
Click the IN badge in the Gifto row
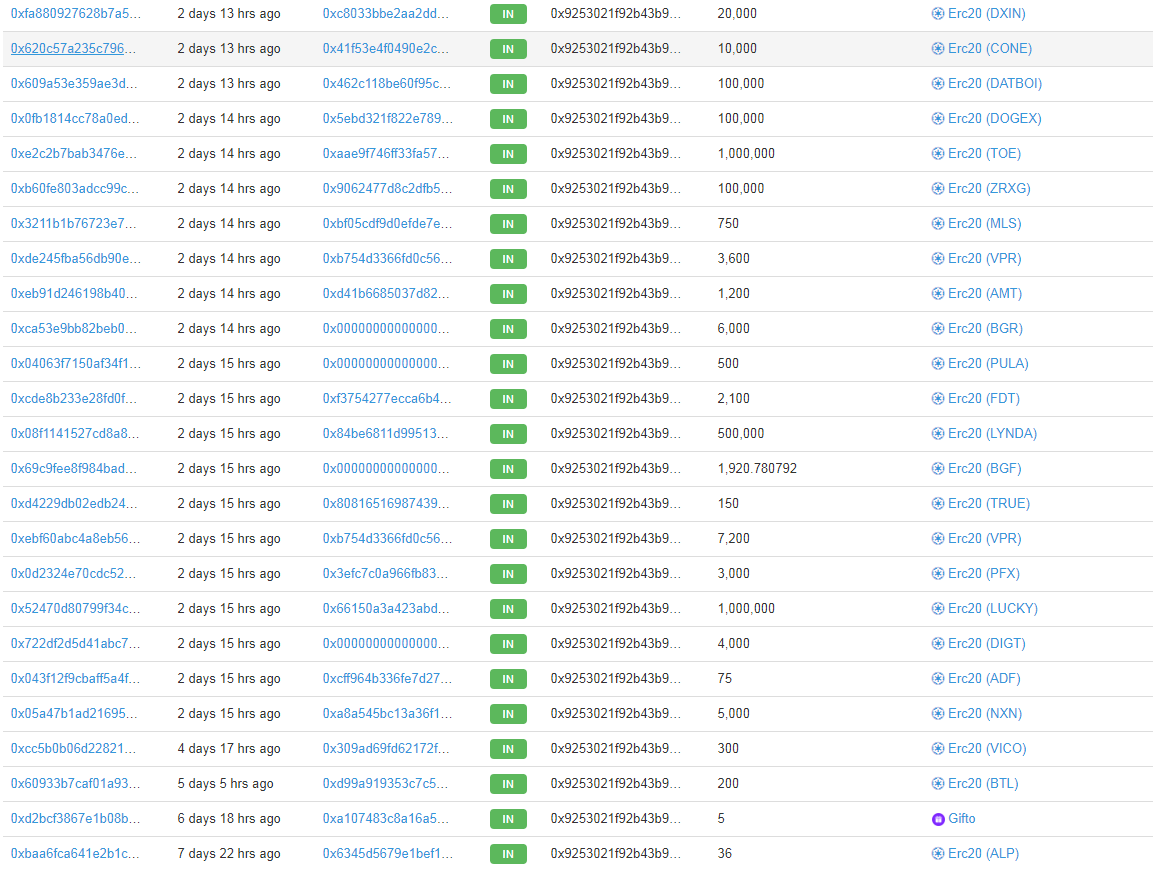tap(508, 819)
